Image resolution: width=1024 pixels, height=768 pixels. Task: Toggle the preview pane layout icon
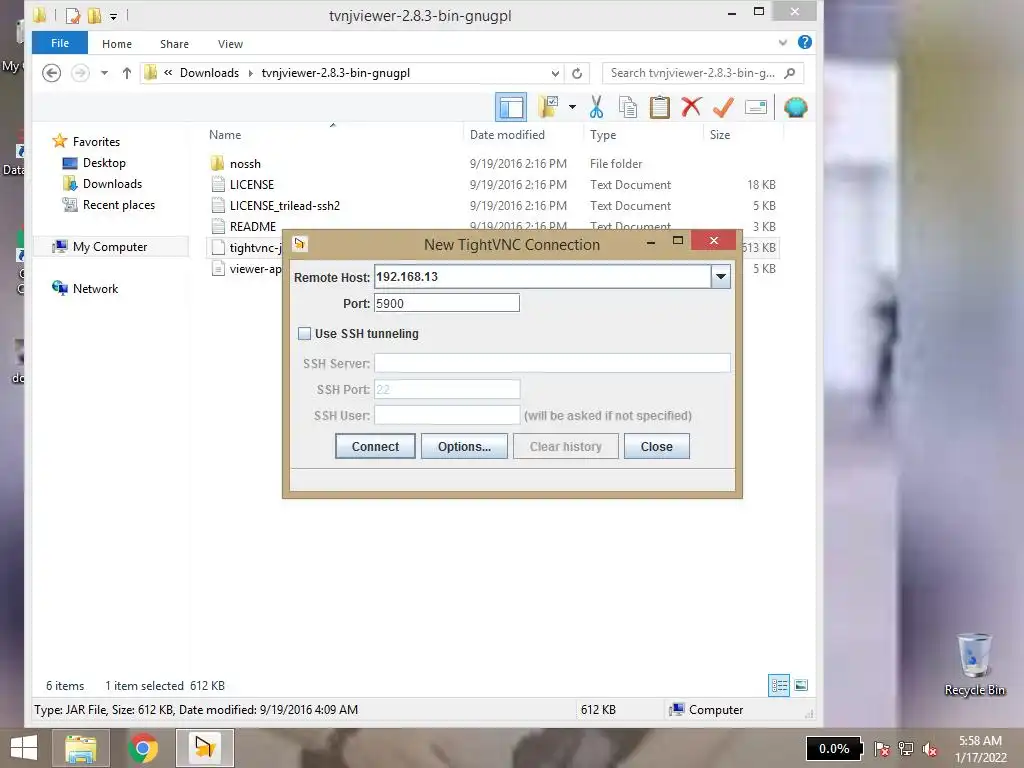pyautogui.click(x=511, y=107)
